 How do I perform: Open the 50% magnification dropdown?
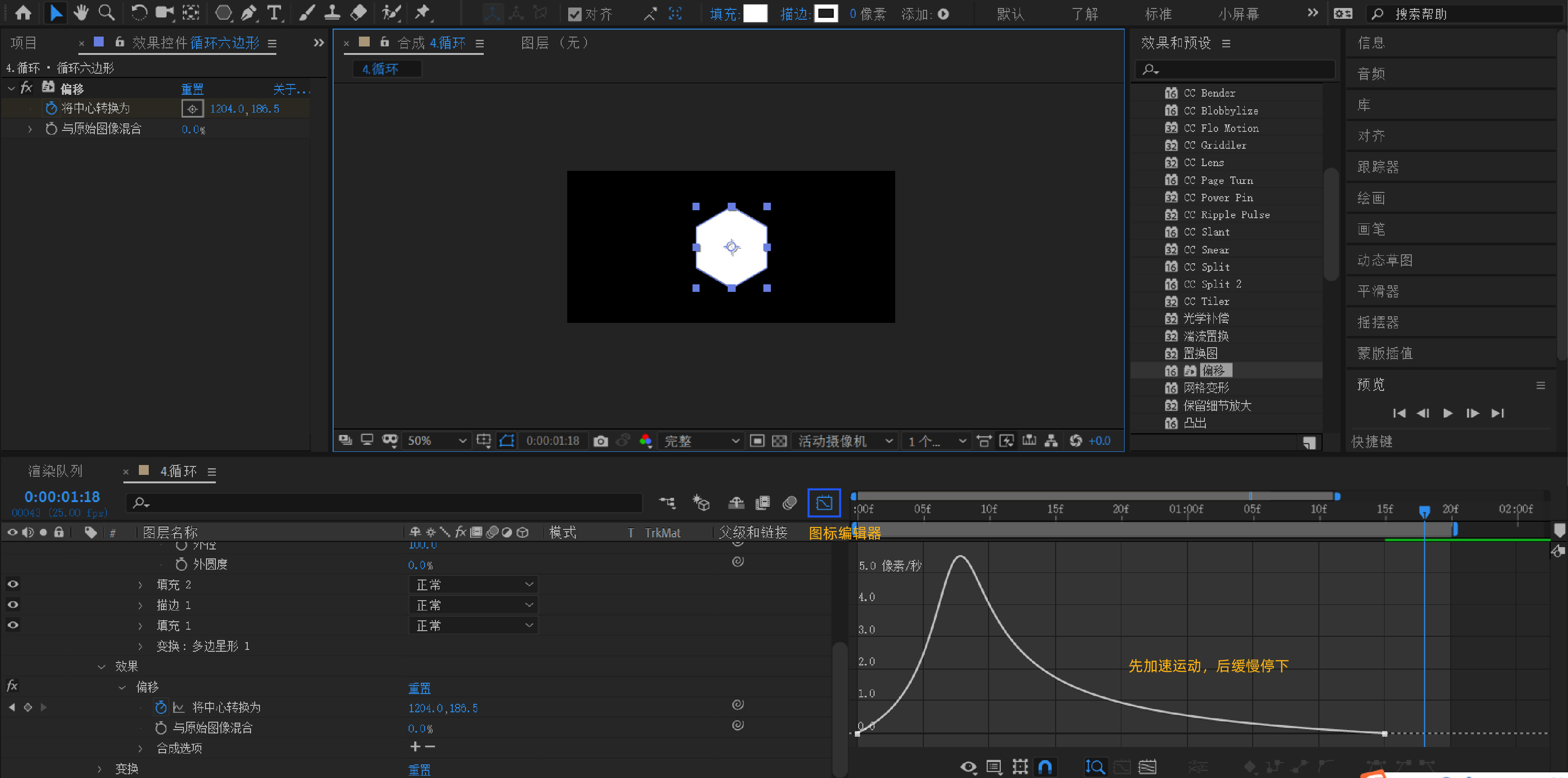436,441
